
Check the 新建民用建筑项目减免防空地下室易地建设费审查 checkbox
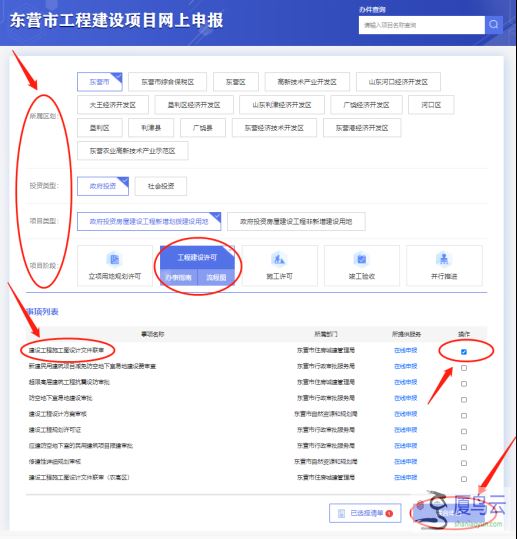click(464, 368)
